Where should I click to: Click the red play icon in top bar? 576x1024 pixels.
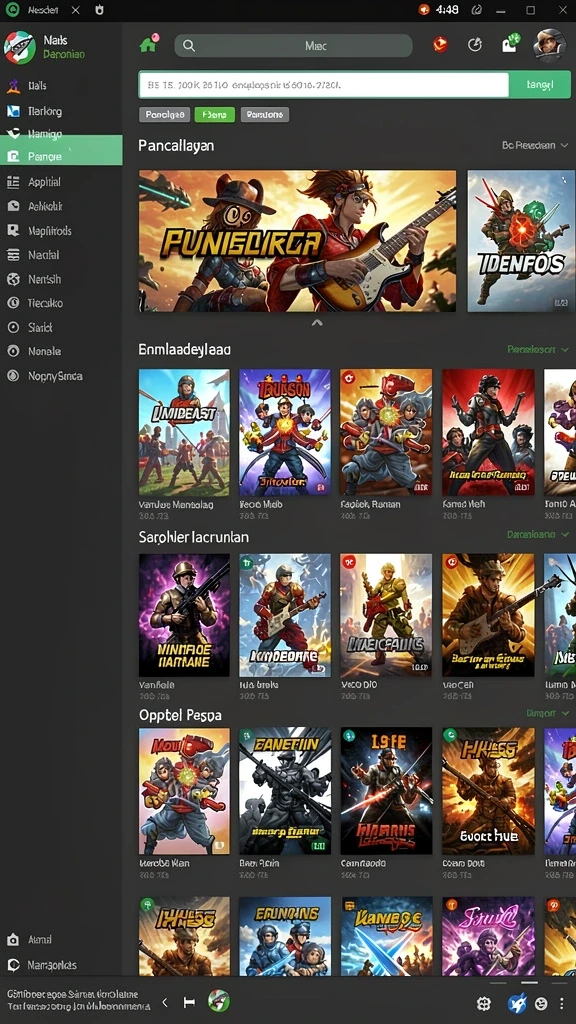tap(441, 44)
